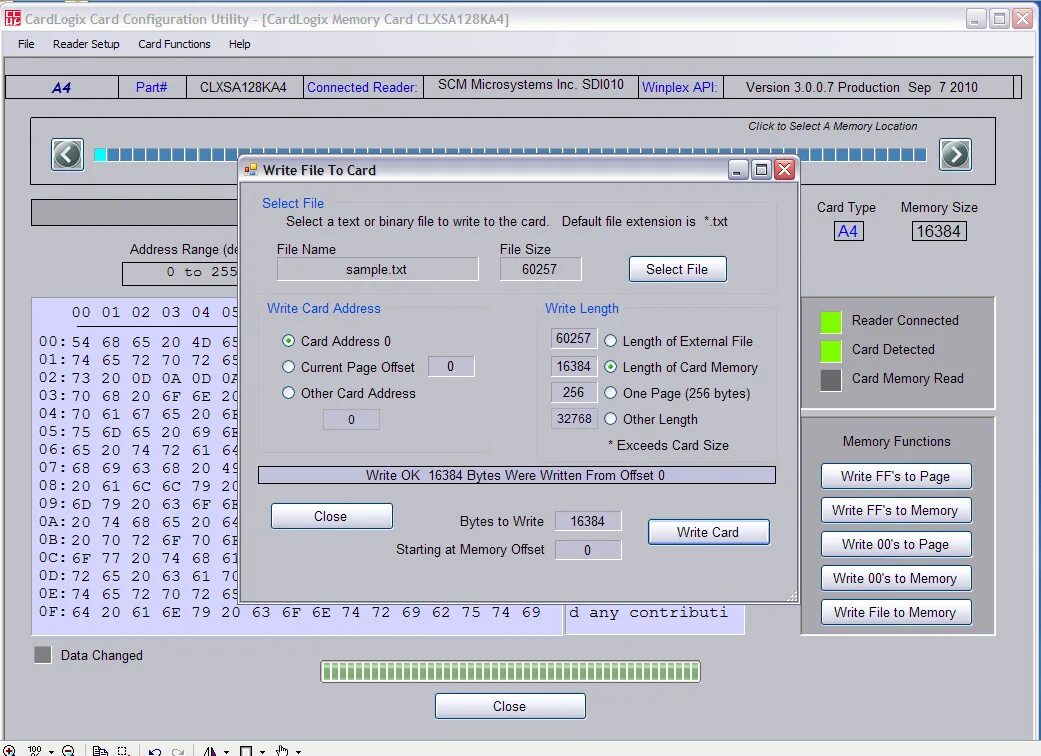Open dropdown arrow next to page frame icon

tap(262, 752)
